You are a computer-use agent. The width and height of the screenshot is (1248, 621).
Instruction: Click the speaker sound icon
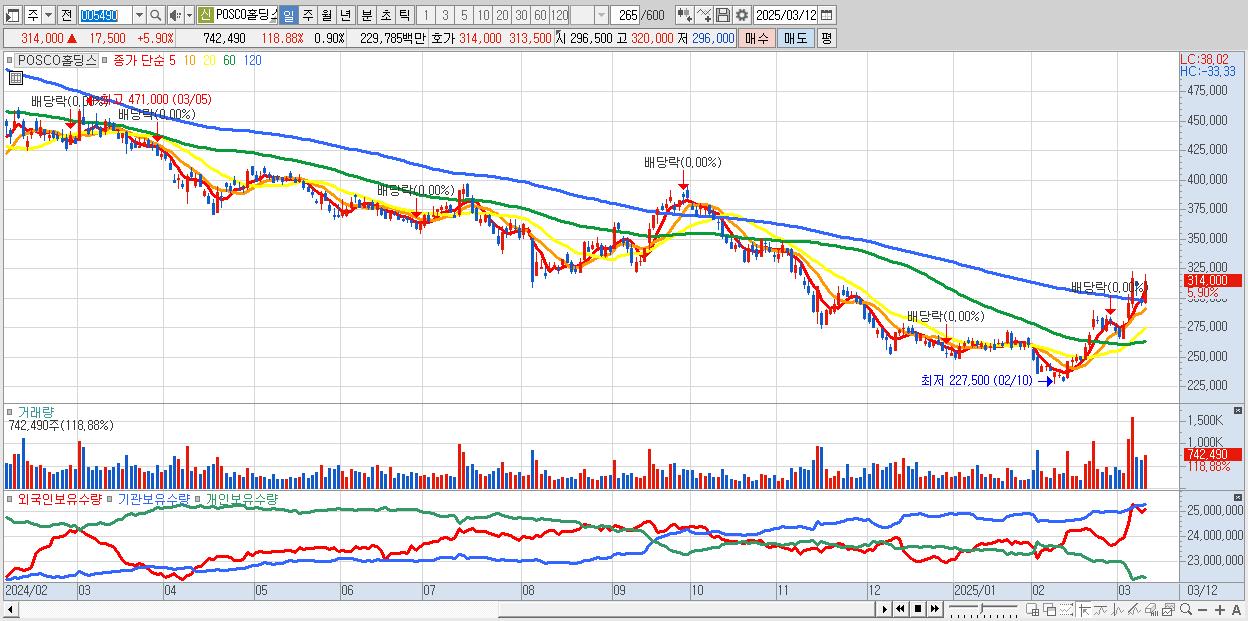[x=175, y=15]
